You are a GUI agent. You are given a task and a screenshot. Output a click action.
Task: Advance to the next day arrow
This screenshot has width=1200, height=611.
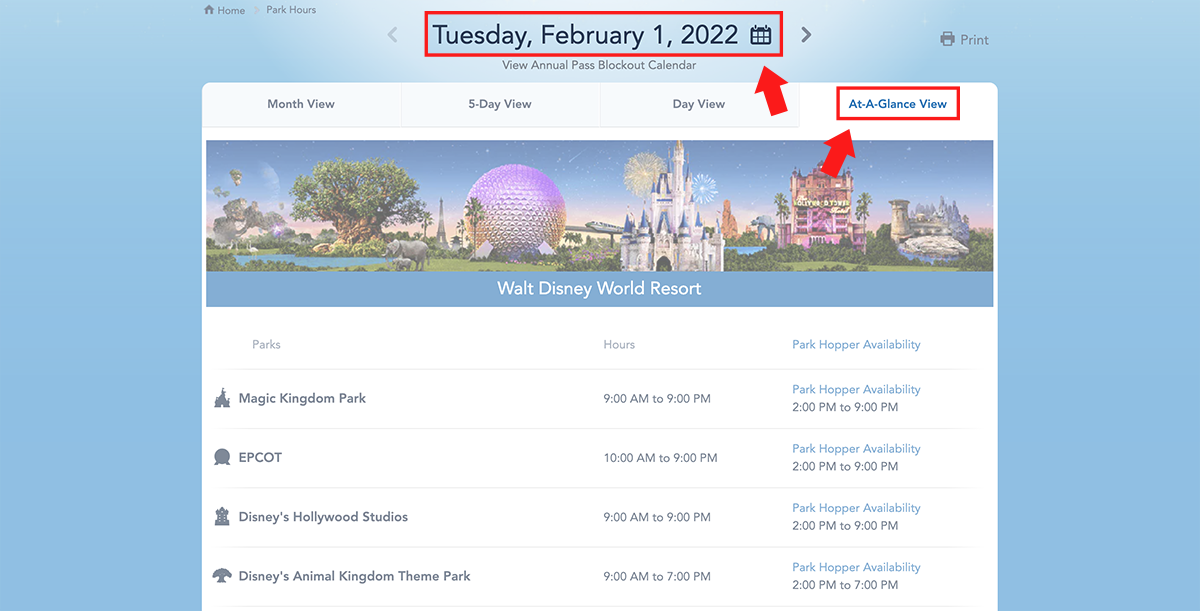806,35
